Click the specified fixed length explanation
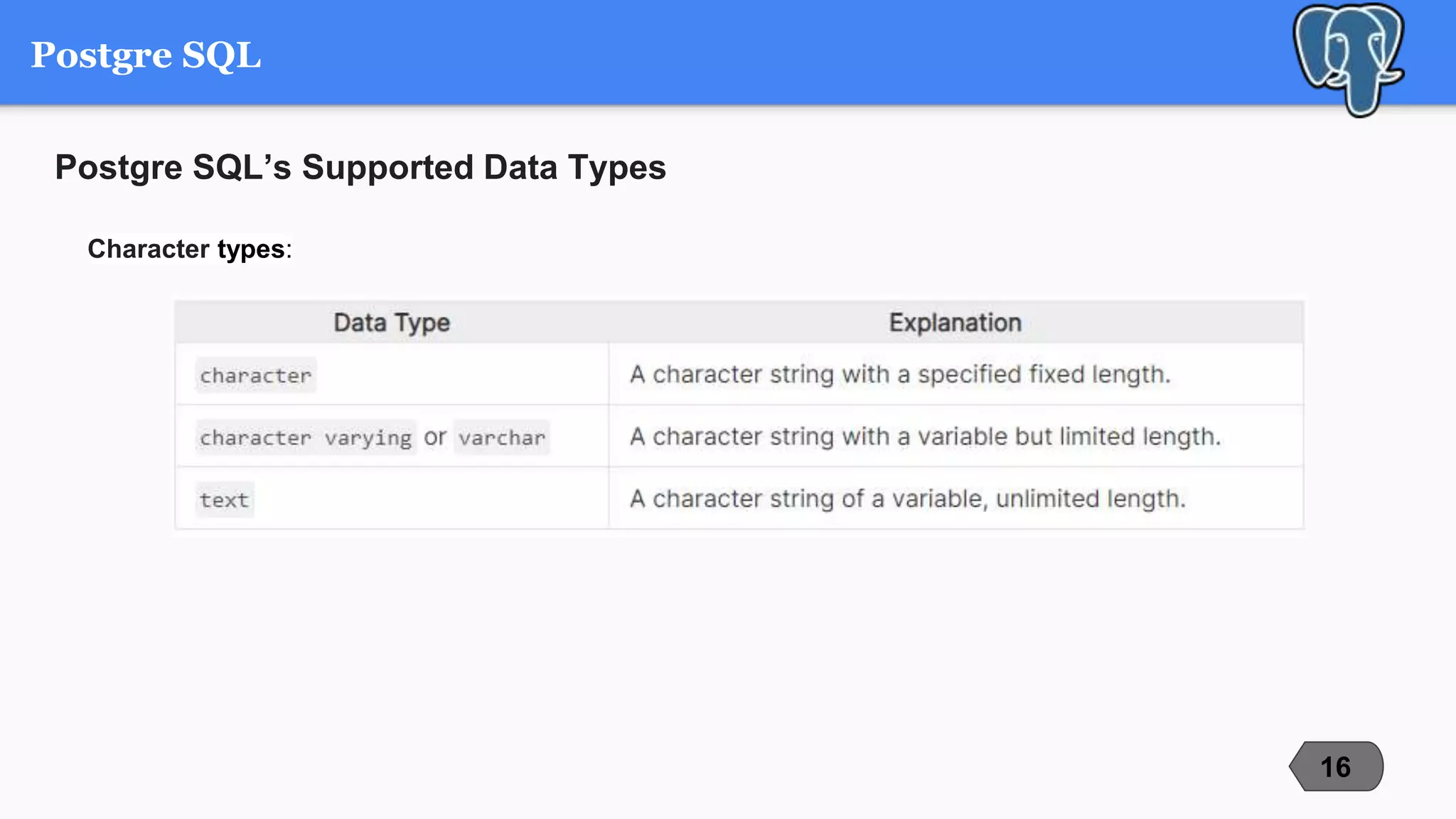Image resolution: width=1456 pixels, height=819 pixels. coord(900,375)
